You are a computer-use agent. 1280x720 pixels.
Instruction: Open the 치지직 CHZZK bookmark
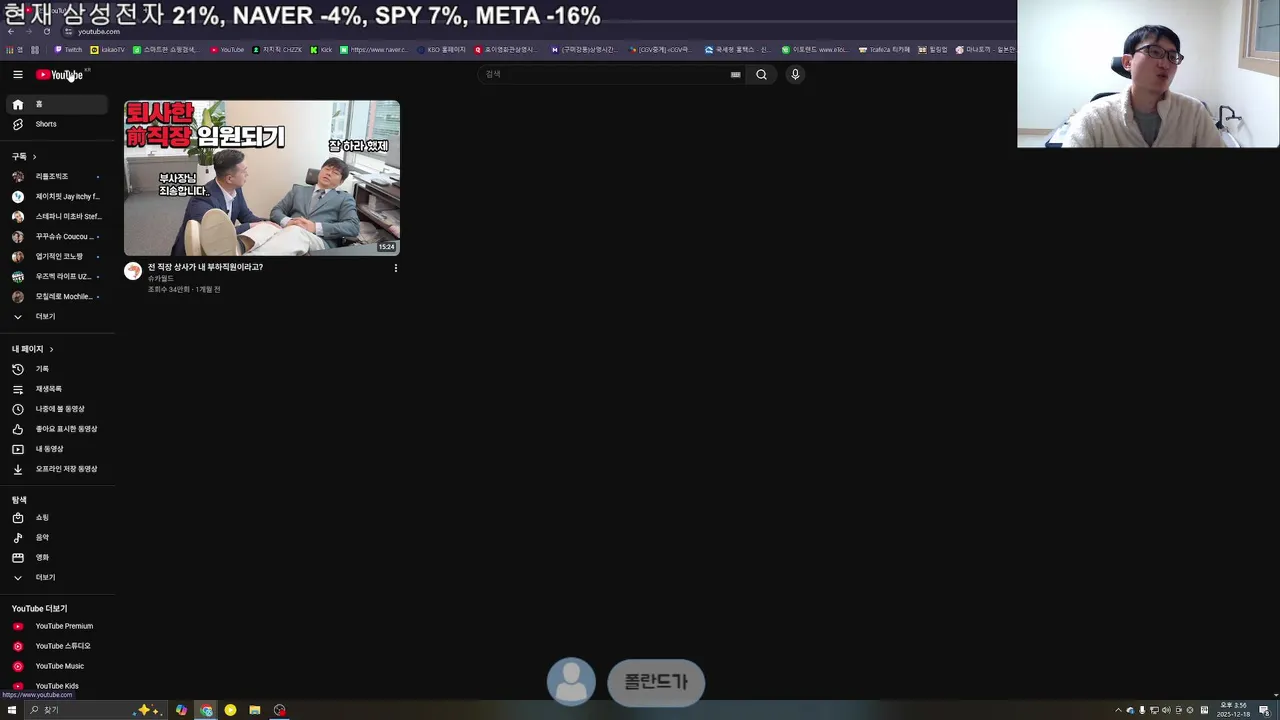pos(278,49)
